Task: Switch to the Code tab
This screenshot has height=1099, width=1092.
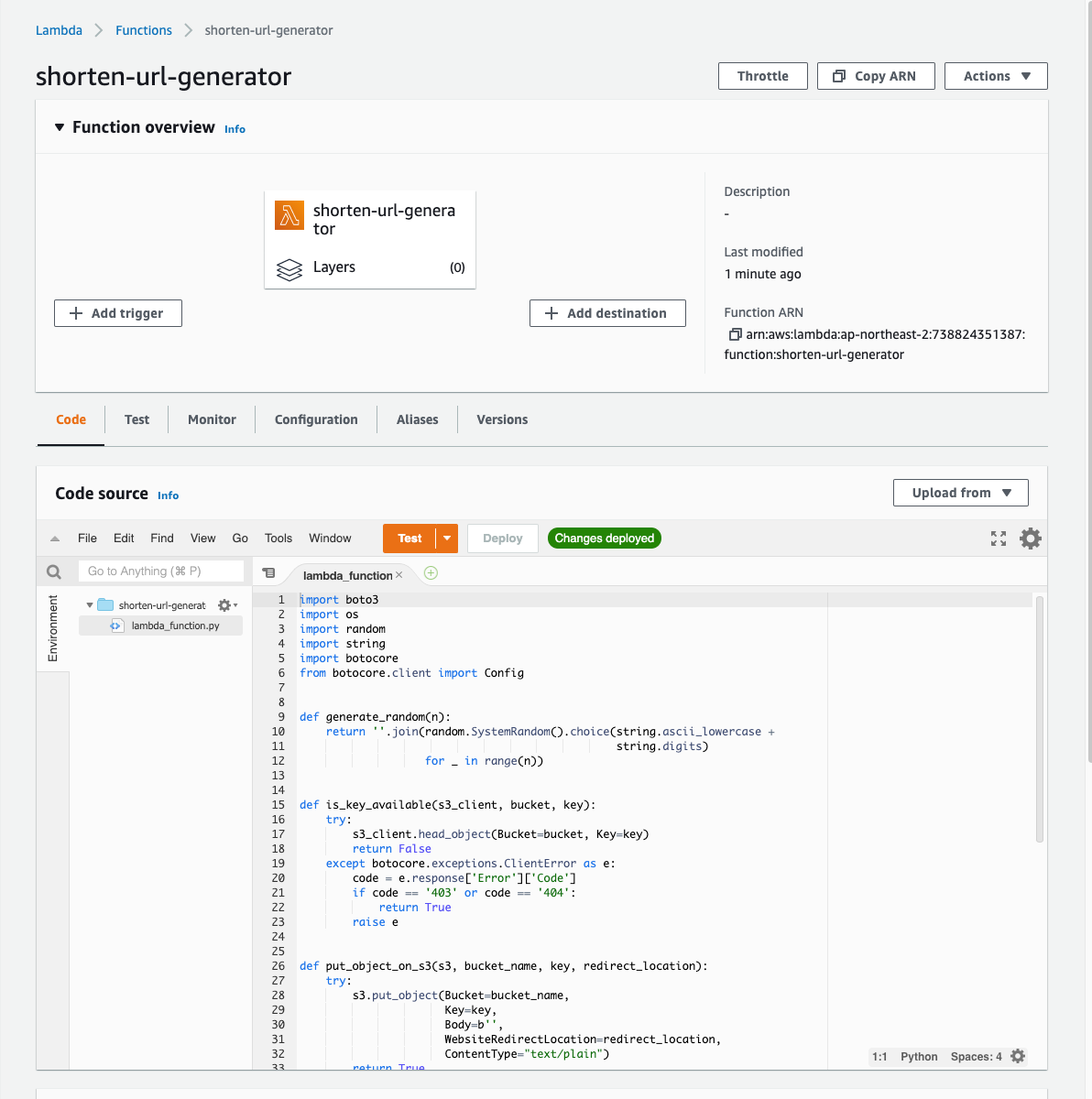Action: 71,419
